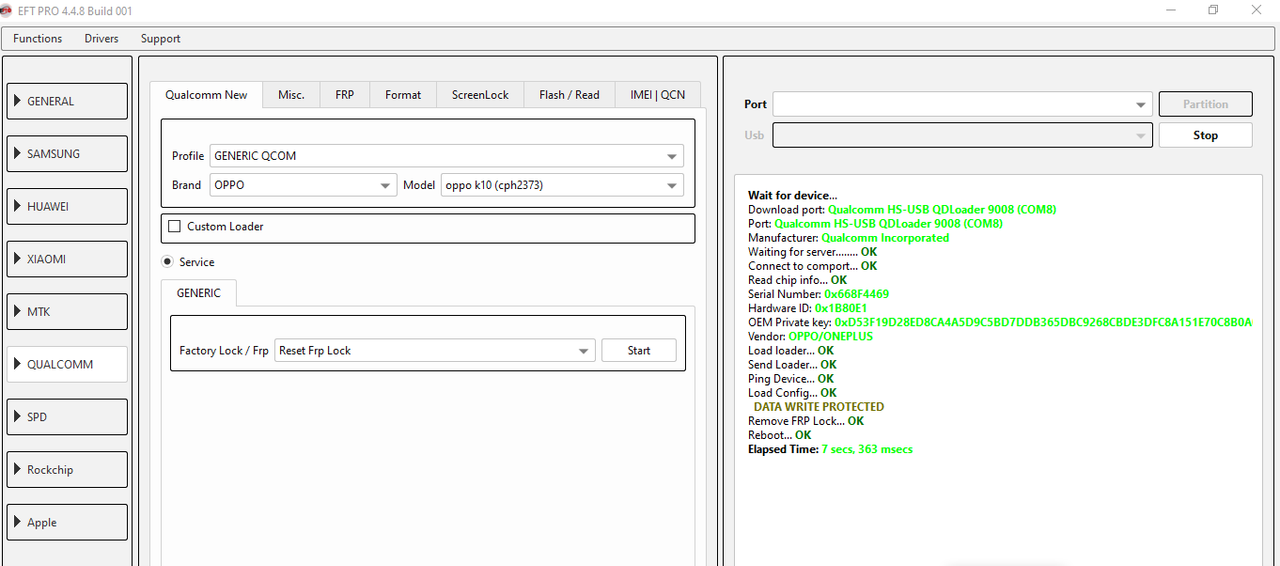
Task: Click the 'Remove FRP Lock... OK' log line
Action: [x=806, y=421]
